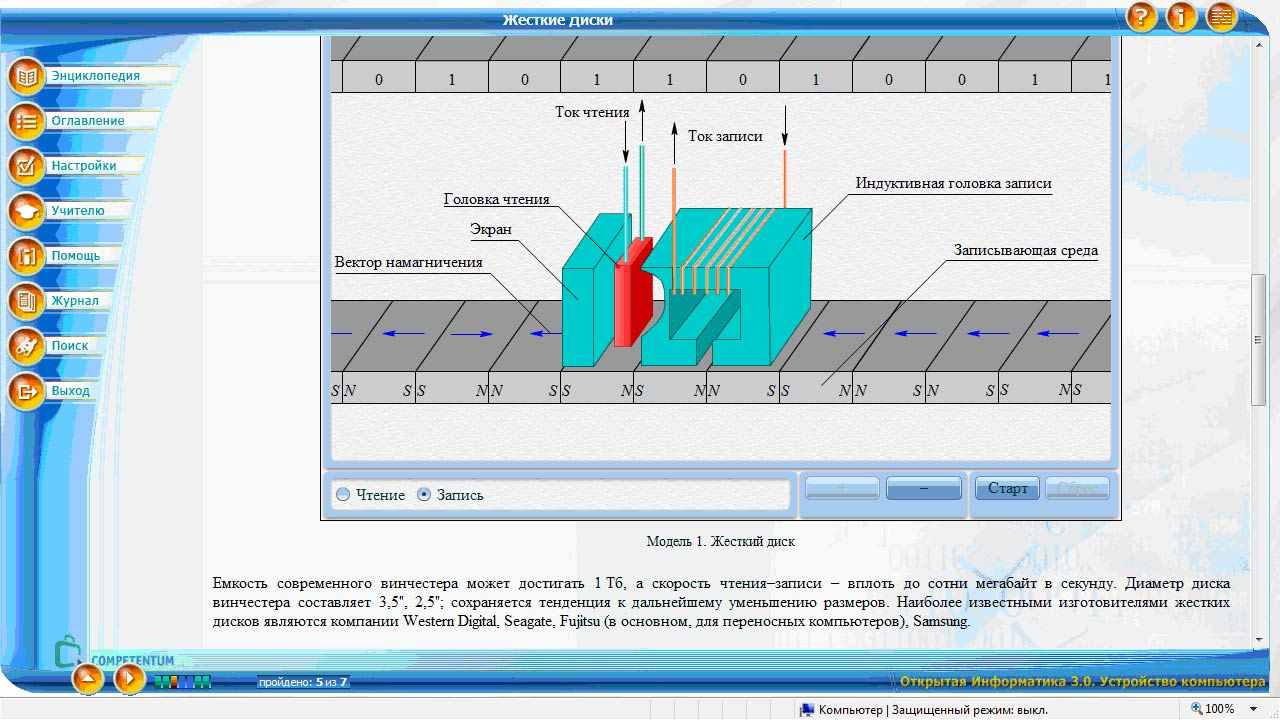Open the Энциклопедия book icon

click(26, 77)
